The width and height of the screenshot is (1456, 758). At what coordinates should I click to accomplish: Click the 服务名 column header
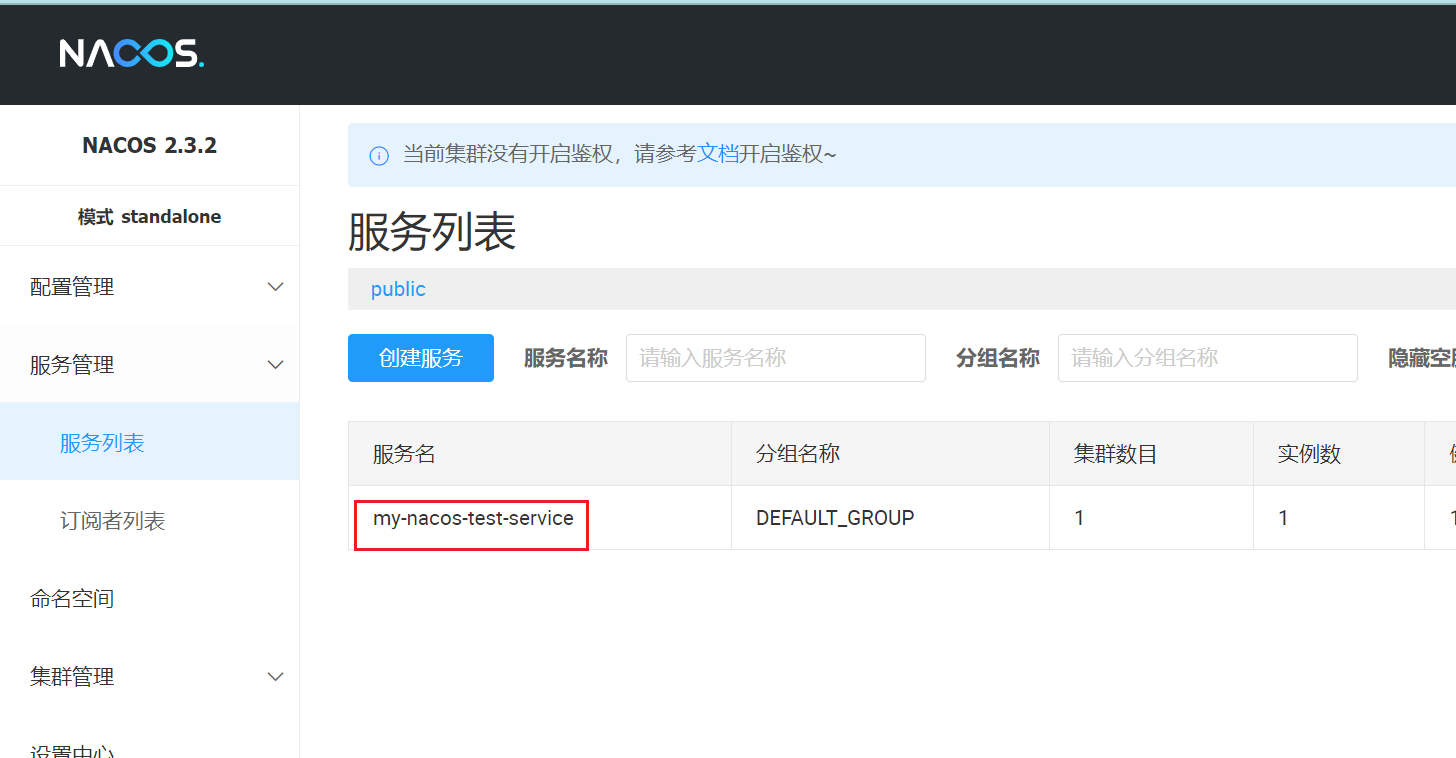pyautogui.click(x=540, y=454)
